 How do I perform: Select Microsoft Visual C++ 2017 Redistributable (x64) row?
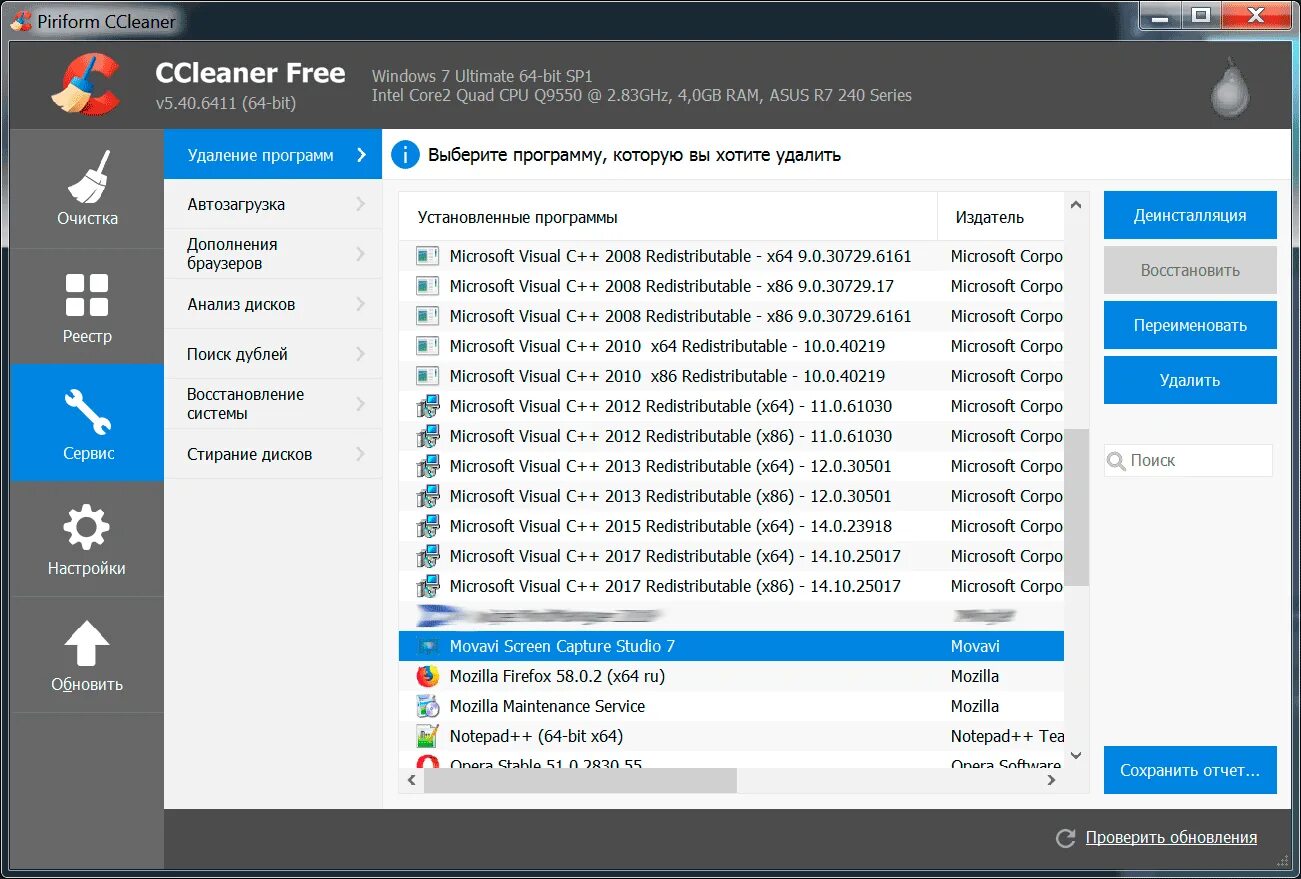731,556
